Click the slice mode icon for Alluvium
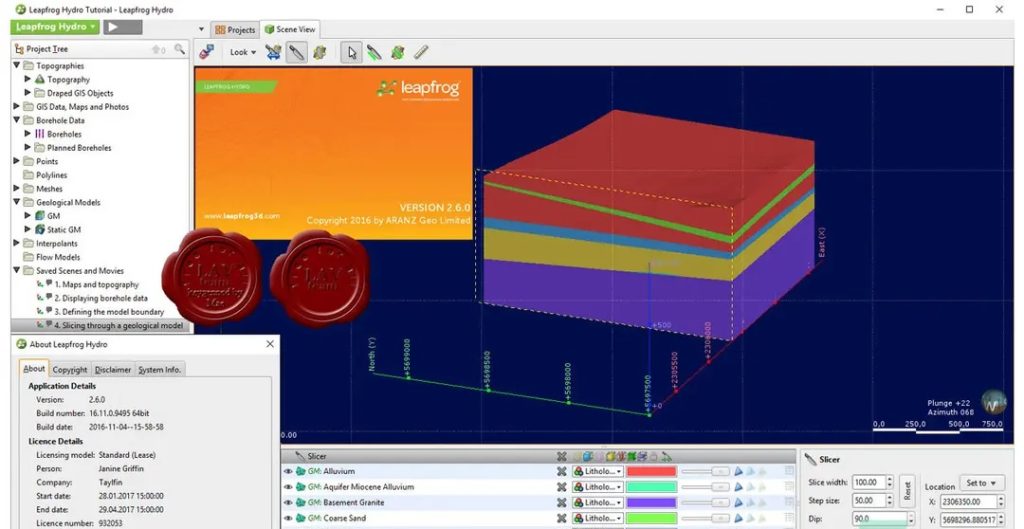The height and width of the screenshot is (529, 1024). [739, 472]
